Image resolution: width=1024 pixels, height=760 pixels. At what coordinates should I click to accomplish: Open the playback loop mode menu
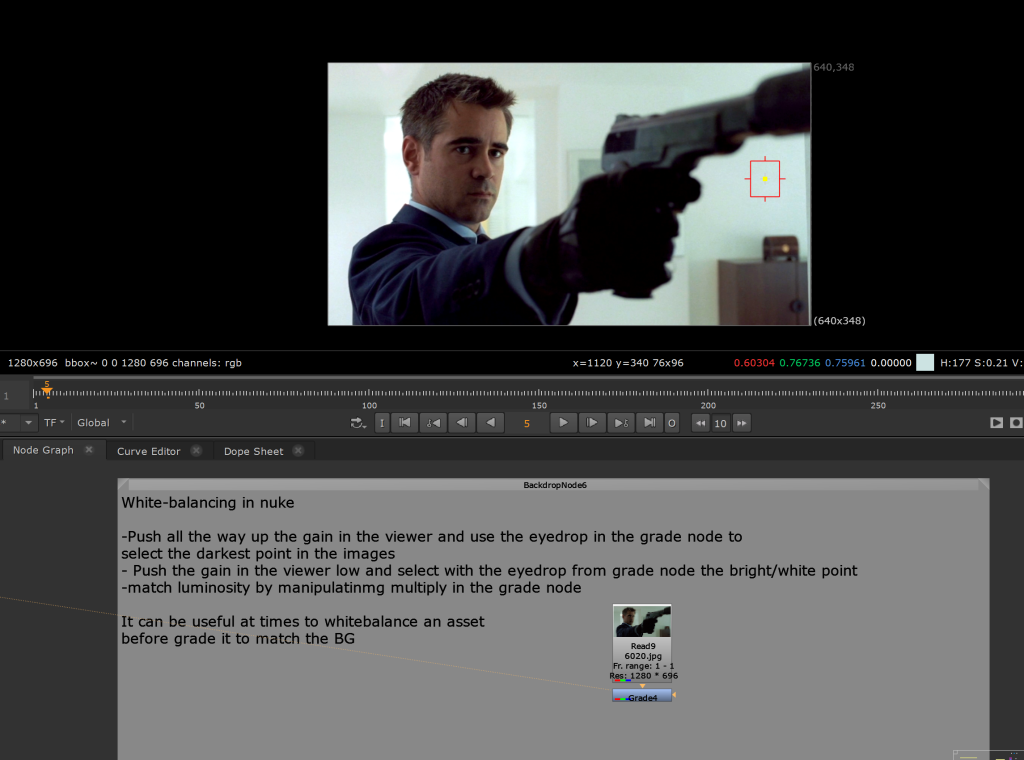[x=358, y=423]
